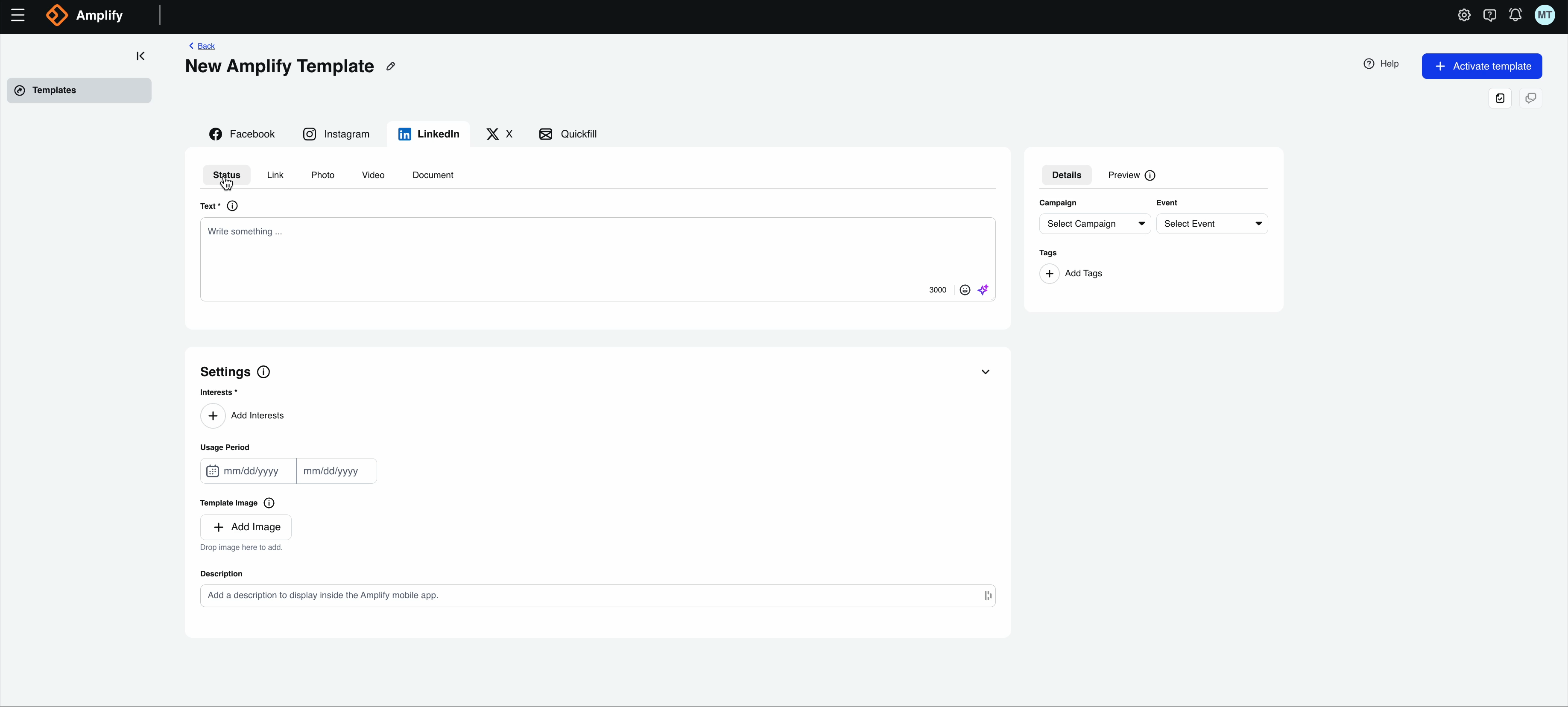Show info tooltip beside Preview

(1150, 176)
